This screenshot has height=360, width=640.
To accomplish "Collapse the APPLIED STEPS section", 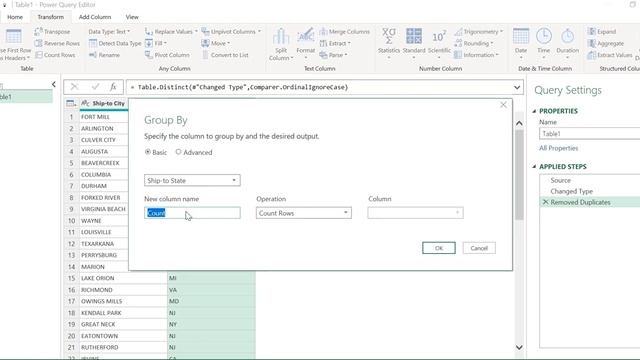I will (x=534, y=167).
